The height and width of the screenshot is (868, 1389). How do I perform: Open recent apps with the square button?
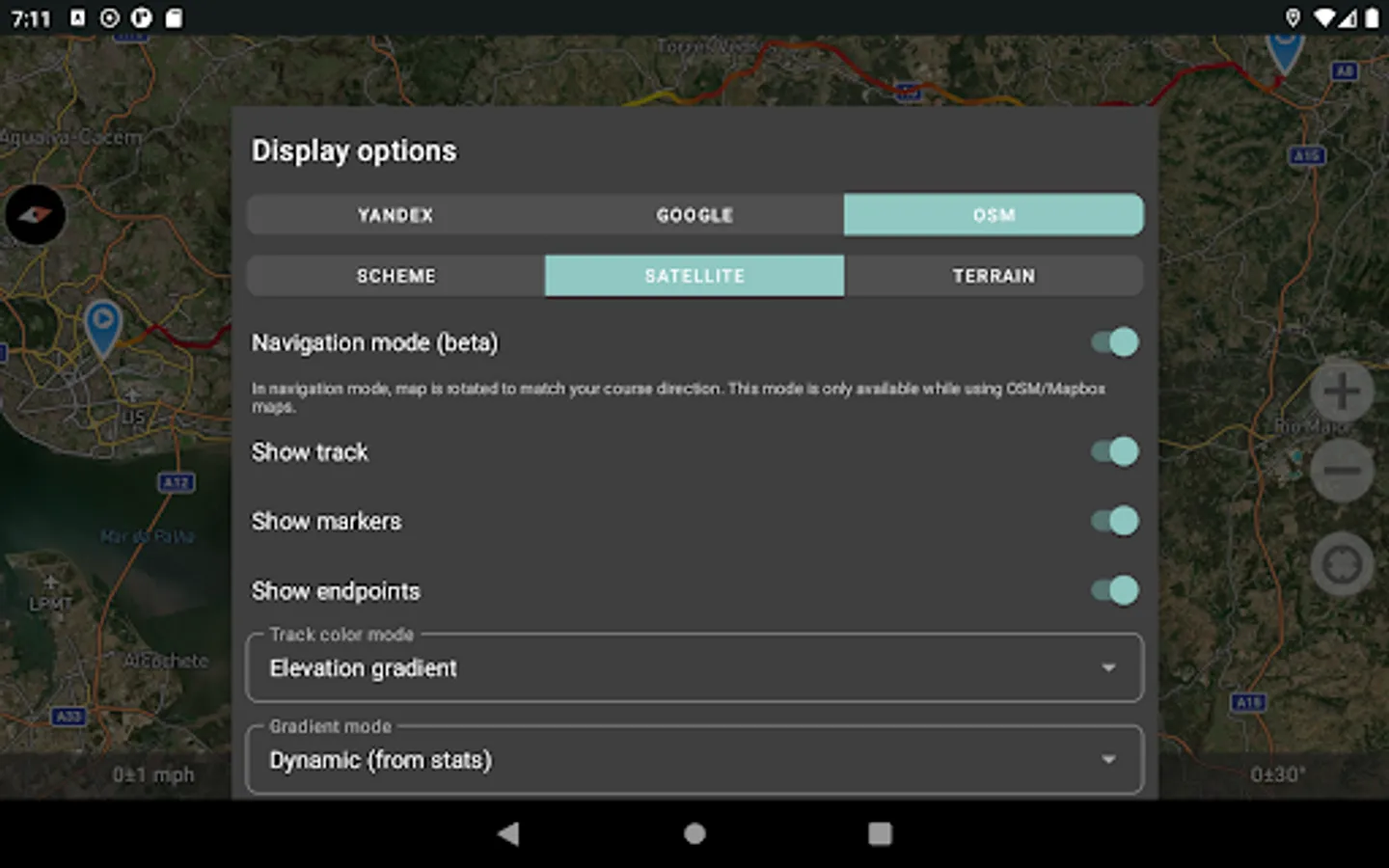880,833
